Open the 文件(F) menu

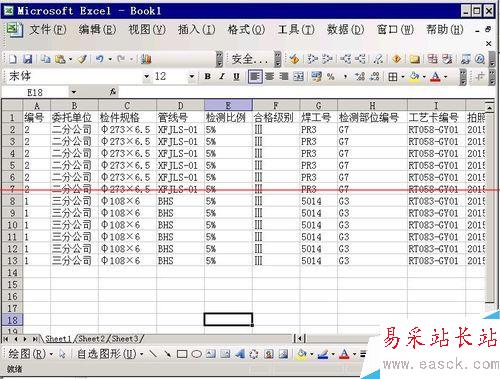[48, 30]
